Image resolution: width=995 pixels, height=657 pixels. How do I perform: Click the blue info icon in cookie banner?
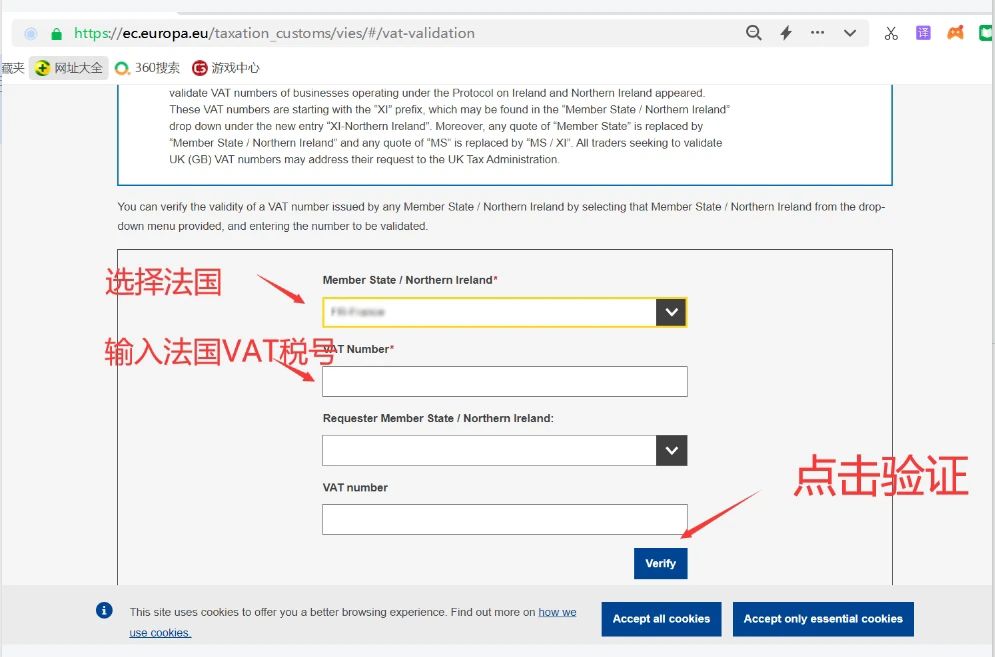(105, 611)
